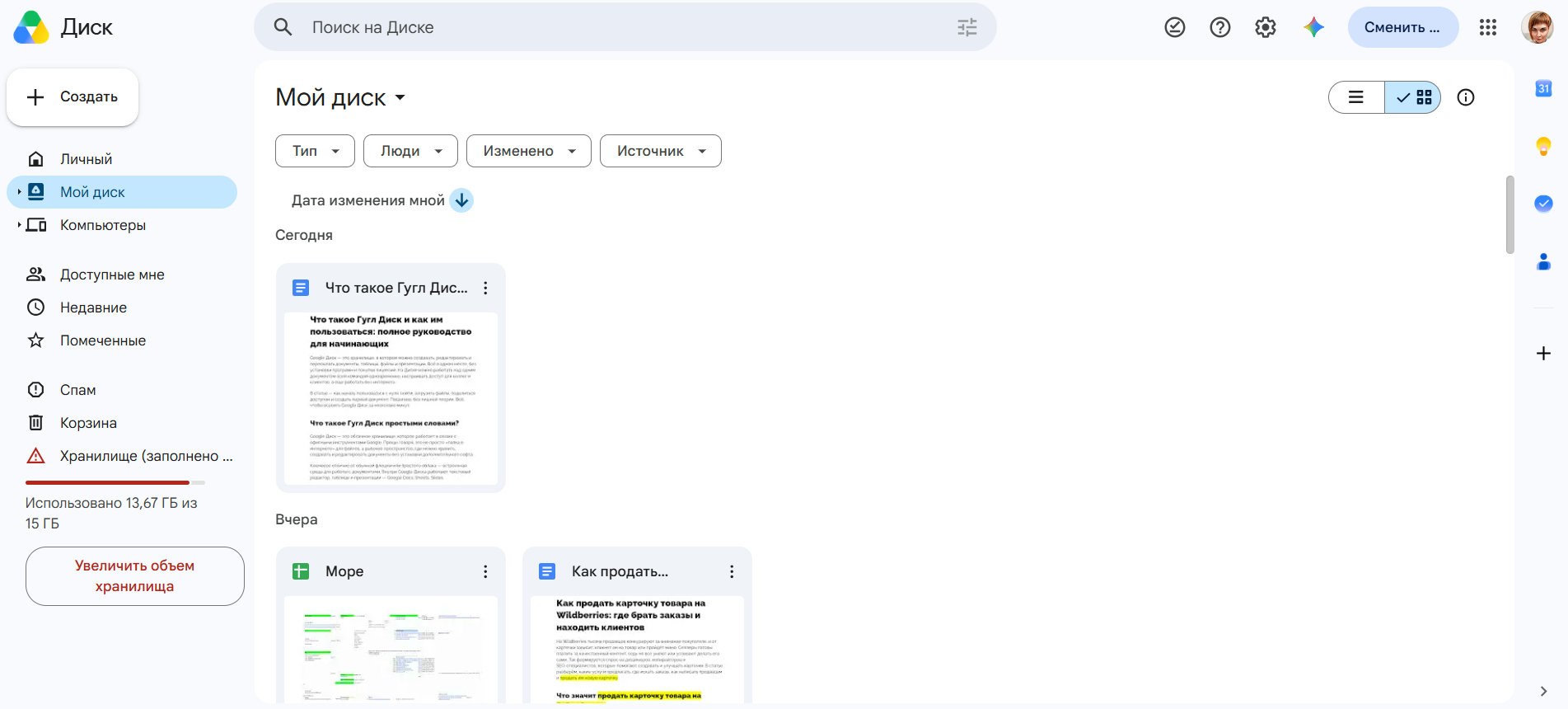Expand the Мой диск title dropdown
This screenshot has height=709, width=1568.
click(400, 97)
